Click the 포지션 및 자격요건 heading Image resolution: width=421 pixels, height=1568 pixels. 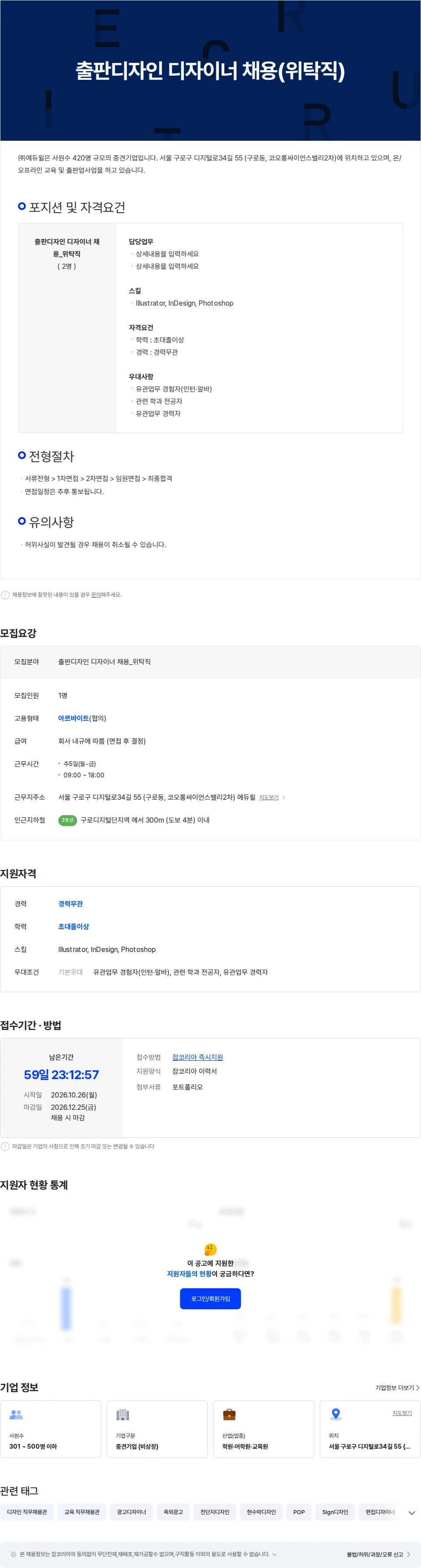coord(77,207)
